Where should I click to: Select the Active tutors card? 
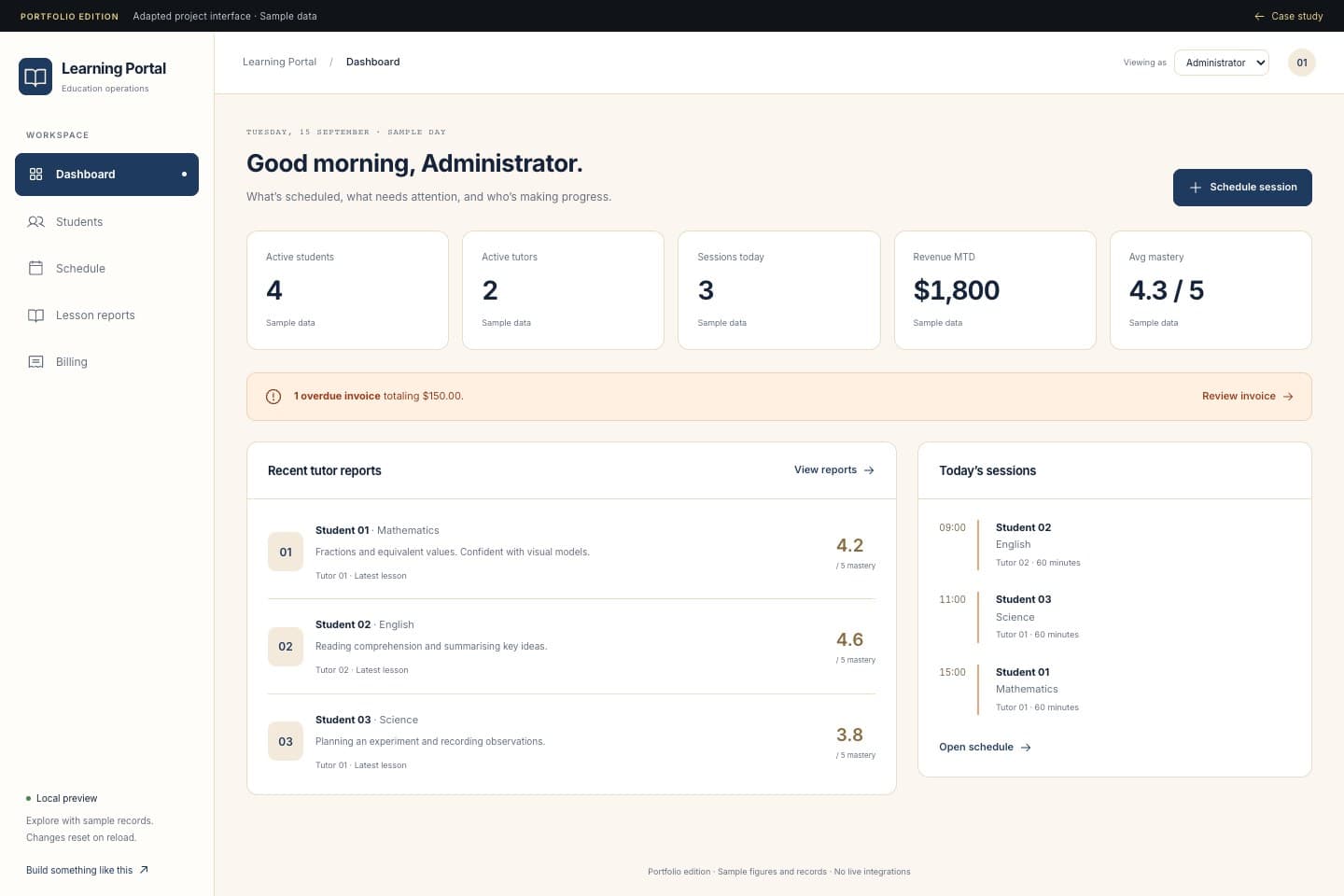tap(563, 290)
